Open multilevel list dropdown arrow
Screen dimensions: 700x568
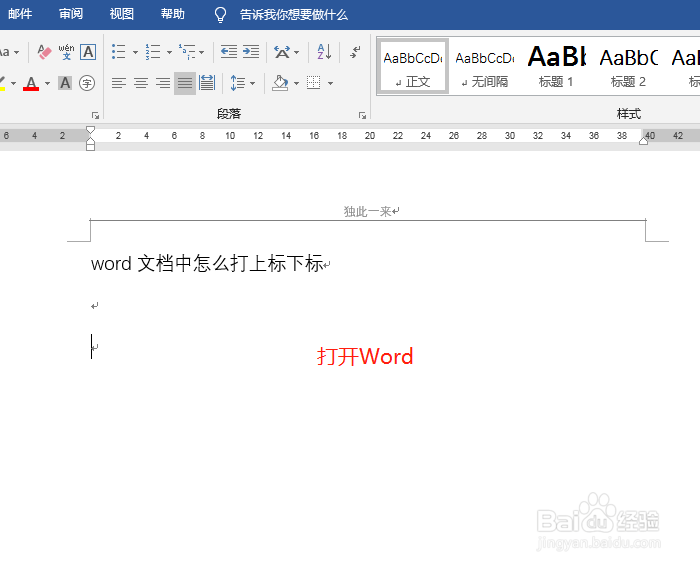(x=202, y=52)
